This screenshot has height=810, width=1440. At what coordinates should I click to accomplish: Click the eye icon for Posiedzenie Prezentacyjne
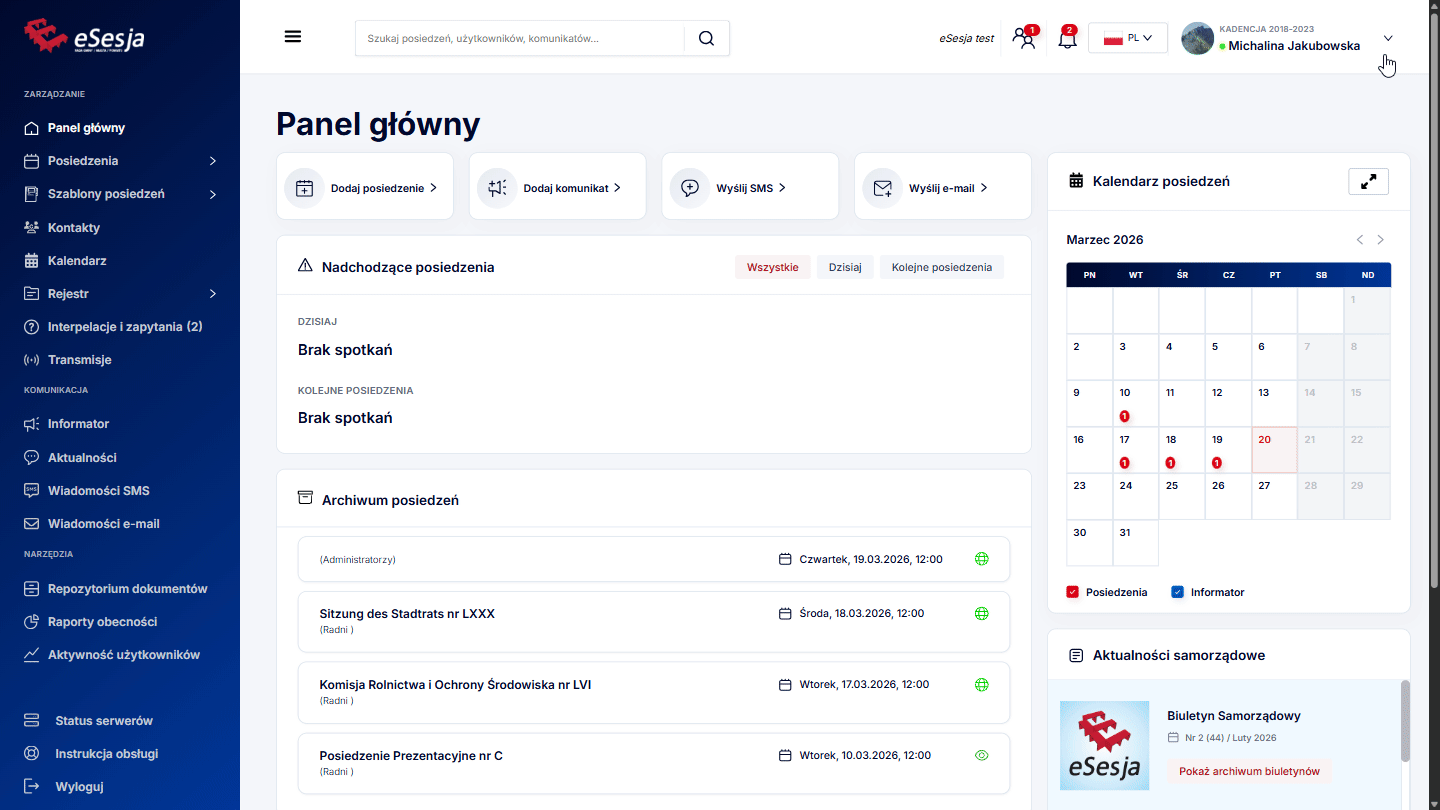(x=981, y=756)
